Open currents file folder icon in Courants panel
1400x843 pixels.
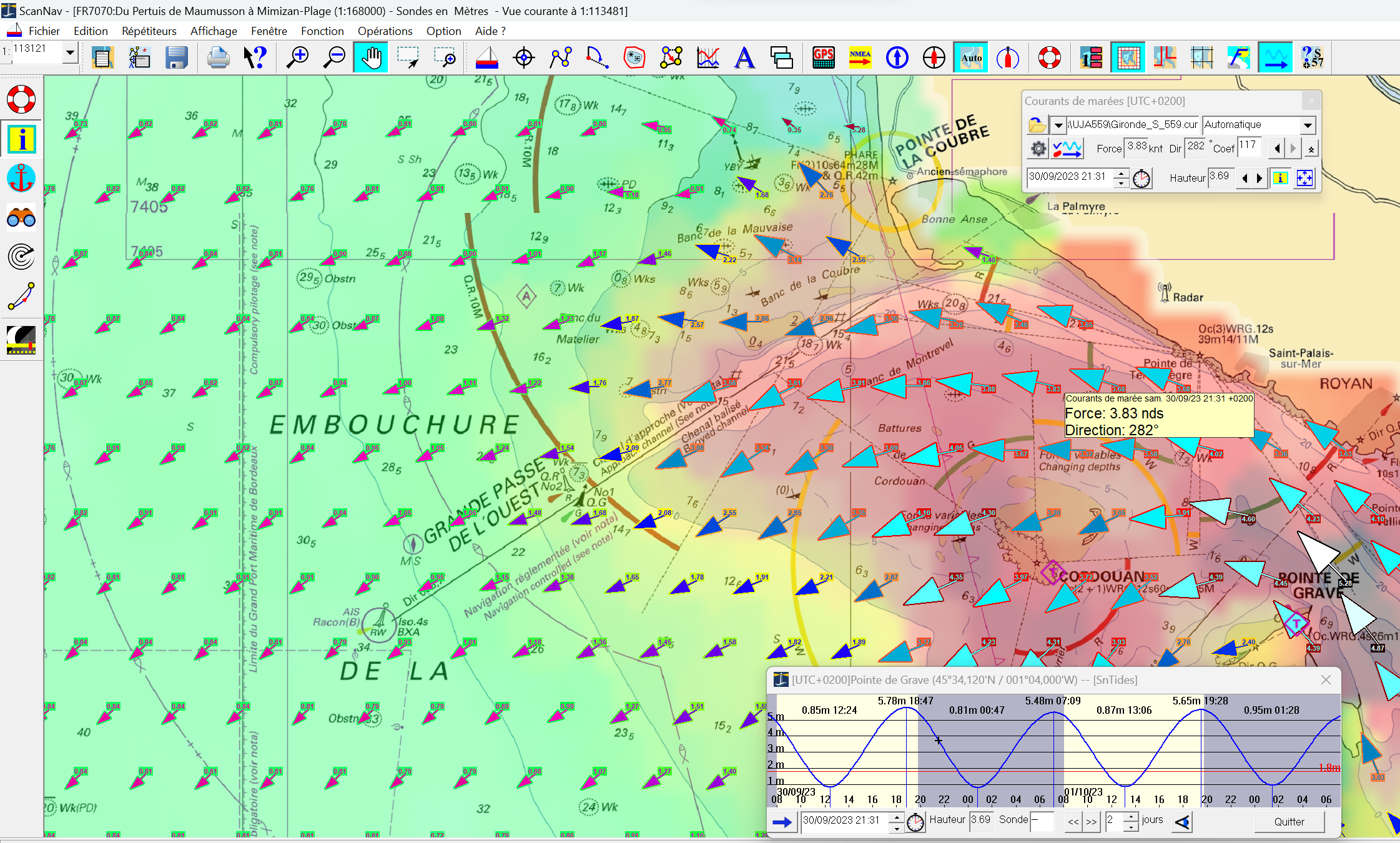[1037, 125]
